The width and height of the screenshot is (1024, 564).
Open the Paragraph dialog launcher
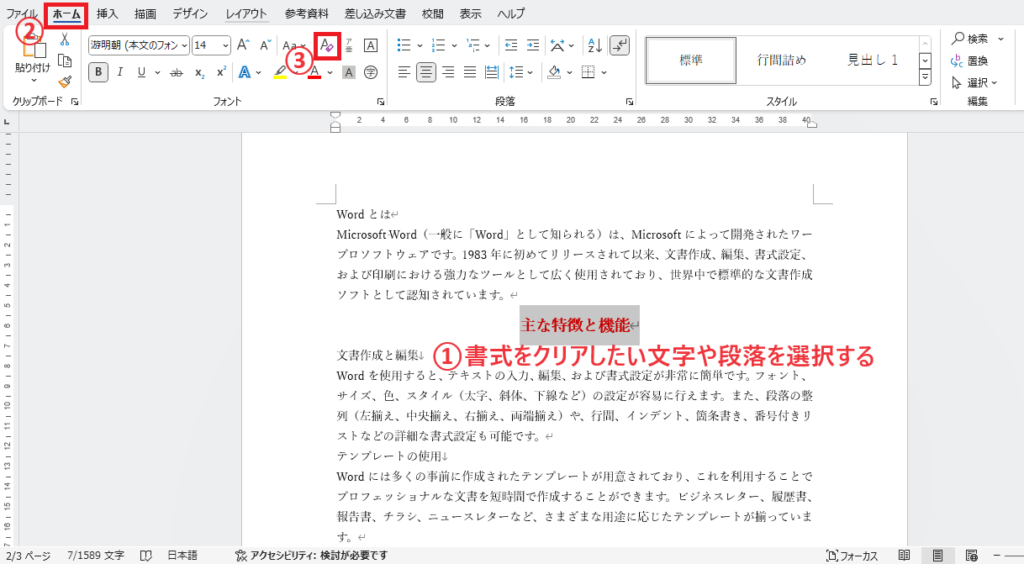pyautogui.click(x=629, y=102)
